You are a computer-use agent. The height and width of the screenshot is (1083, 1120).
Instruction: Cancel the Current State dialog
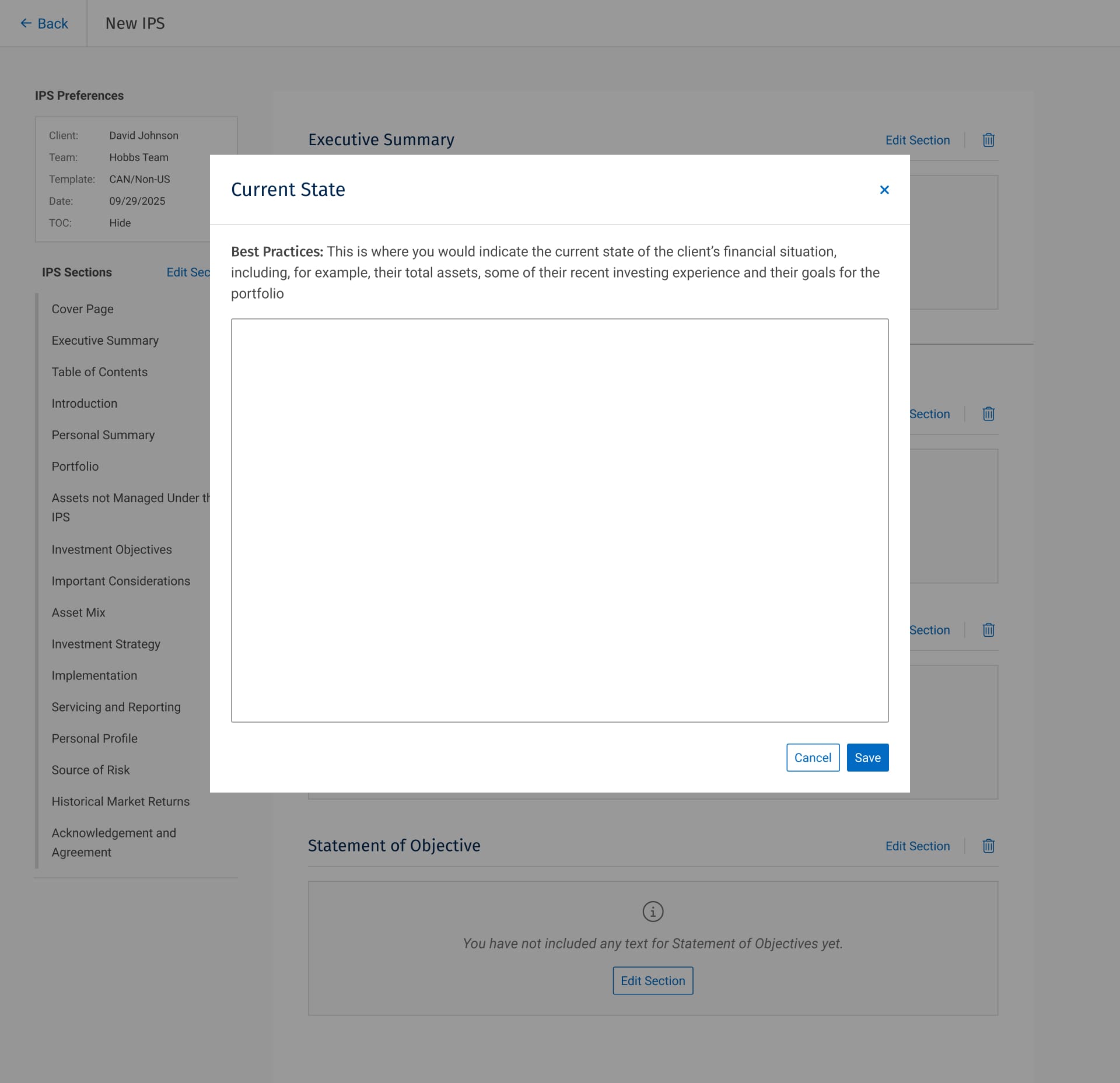[x=812, y=757]
